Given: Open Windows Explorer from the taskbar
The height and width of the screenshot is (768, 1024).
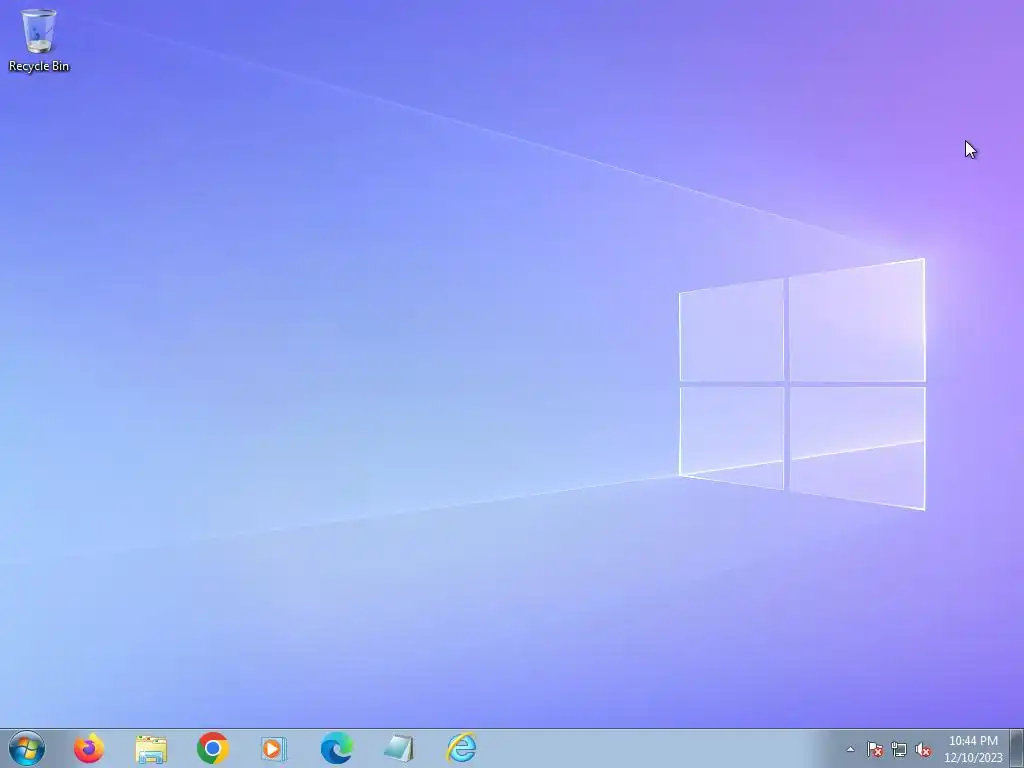Looking at the screenshot, I should (151, 749).
